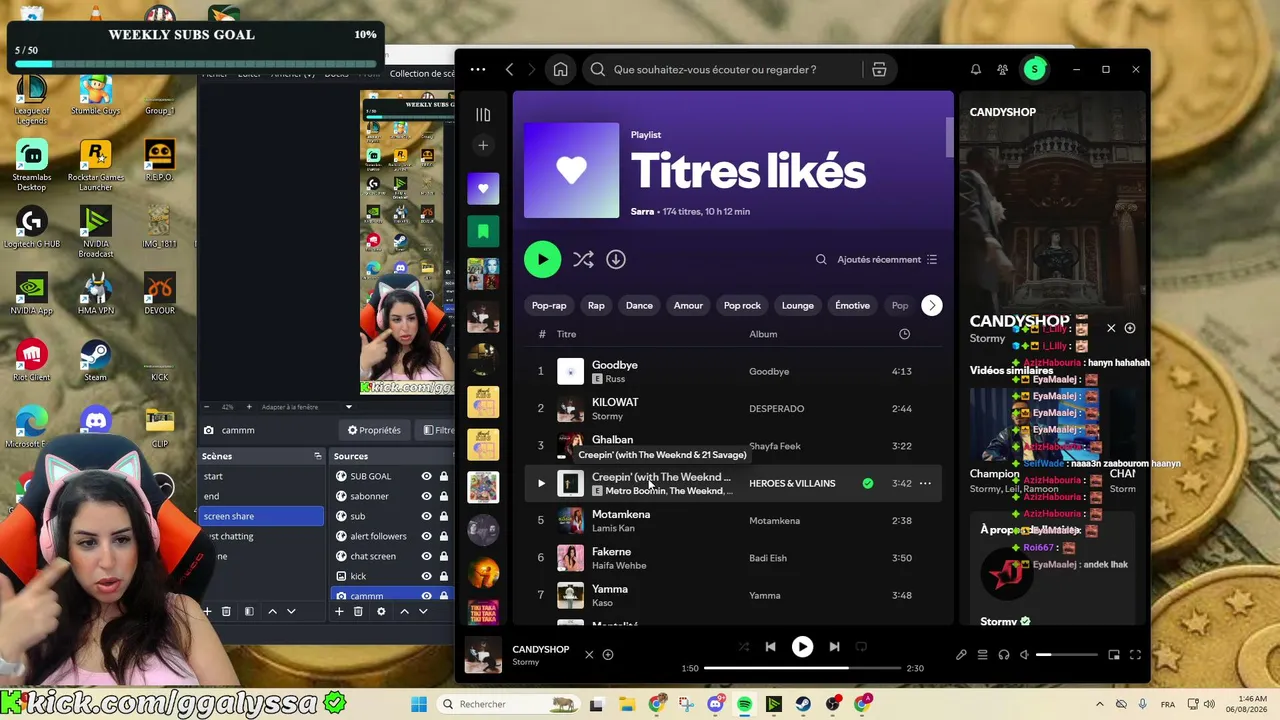Open Motamkena album link
Image resolution: width=1280 pixels, height=720 pixels.
pyautogui.click(x=774, y=521)
